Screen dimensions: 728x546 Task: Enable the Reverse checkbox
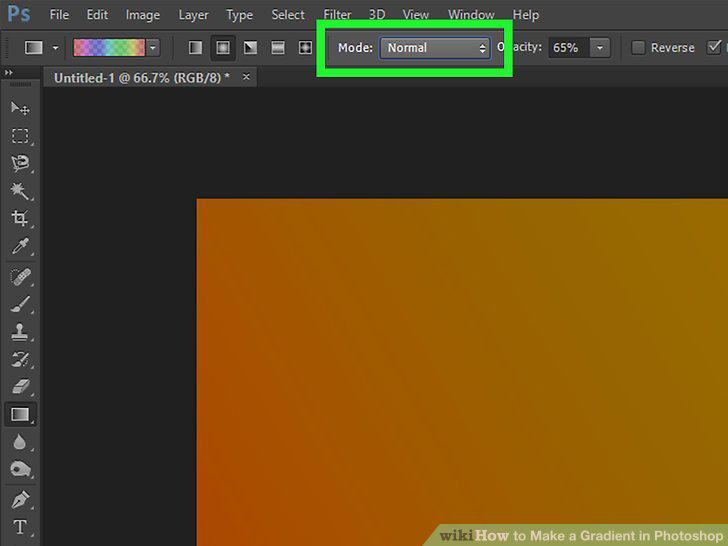638,47
